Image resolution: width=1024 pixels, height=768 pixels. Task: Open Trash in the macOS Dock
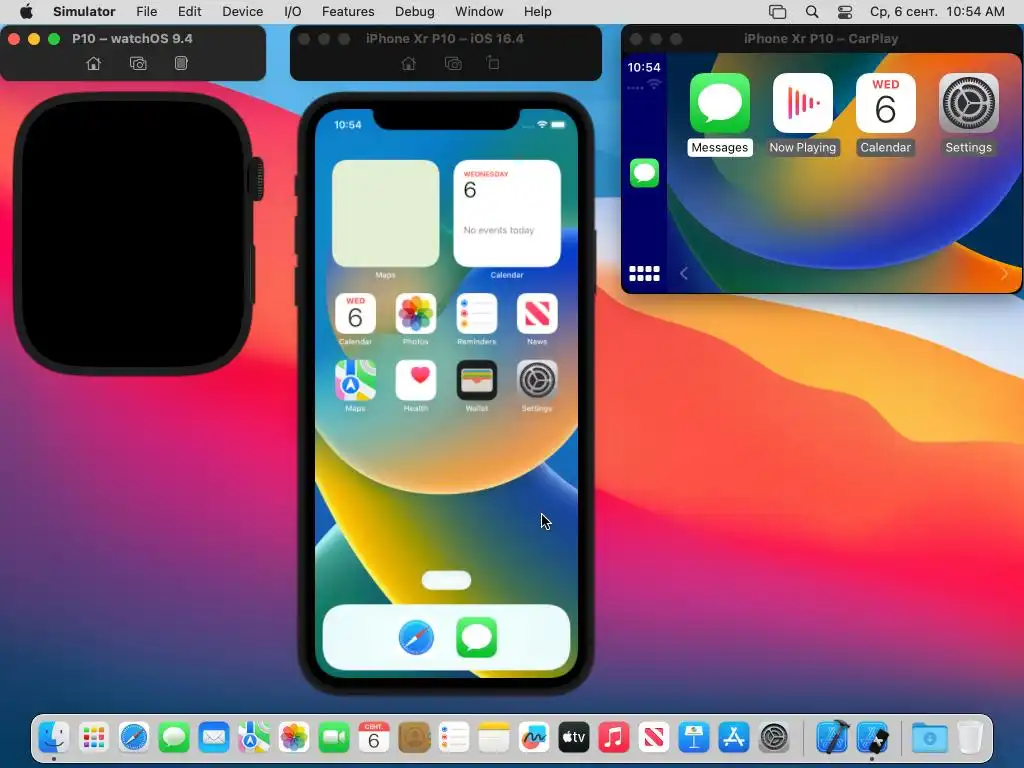970,738
